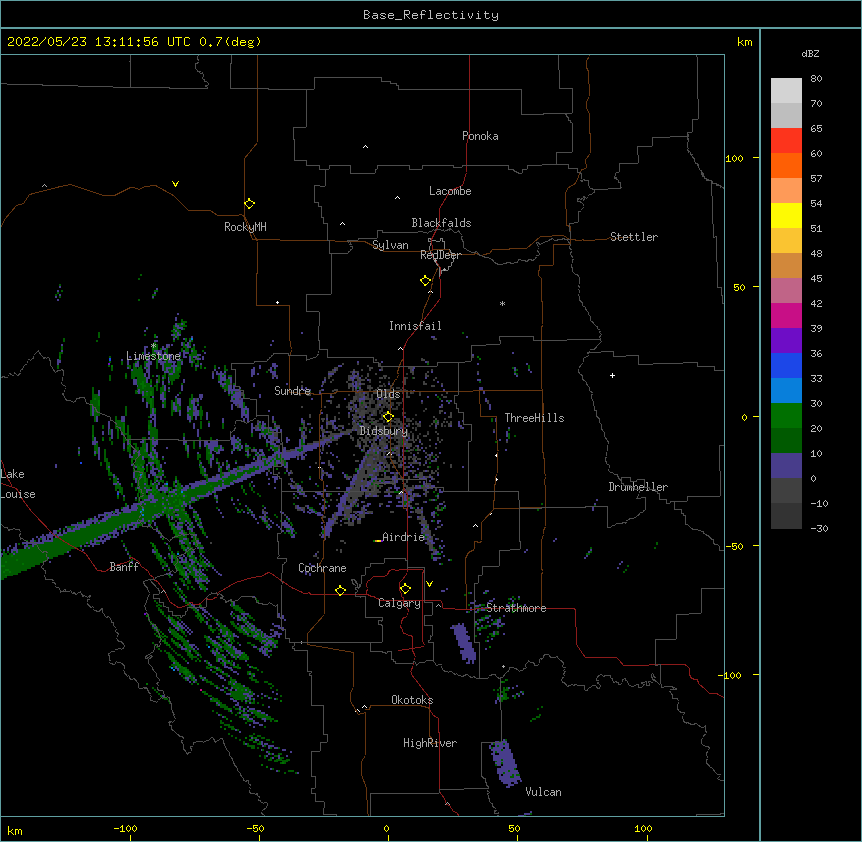Click the purple echo patch north of Vulcan

(505, 763)
